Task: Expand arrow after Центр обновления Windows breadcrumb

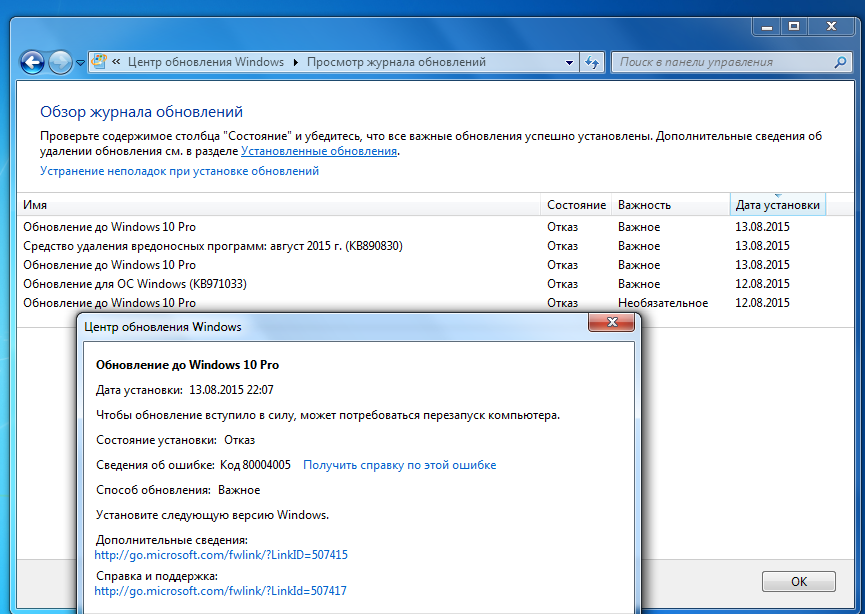Action: point(295,62)
